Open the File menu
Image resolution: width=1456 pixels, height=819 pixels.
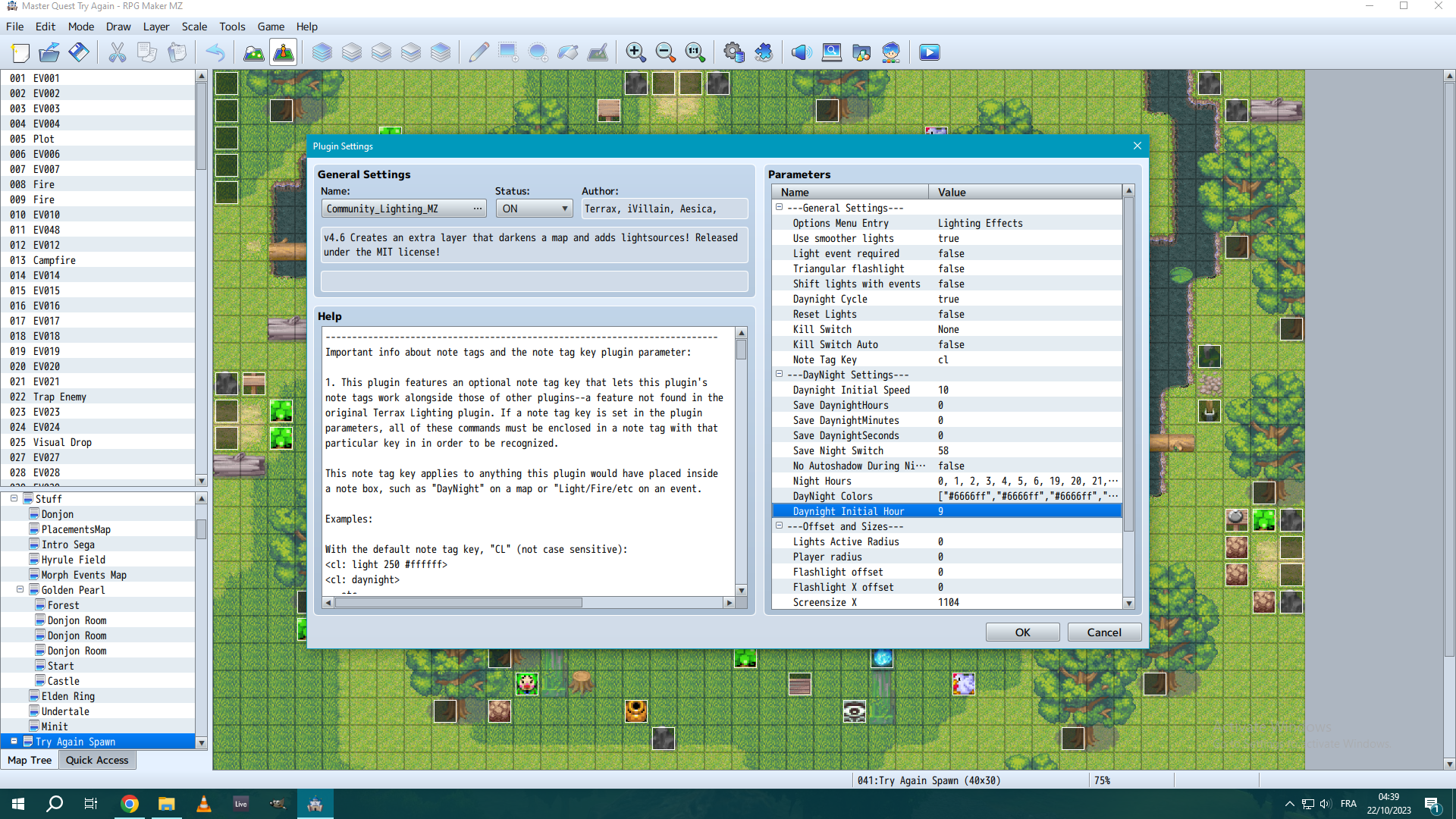tap(15, 27)
